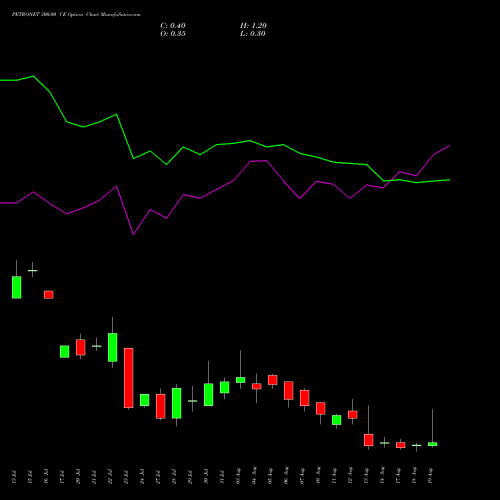Select the high value H: 1.20

click(253, 26)
